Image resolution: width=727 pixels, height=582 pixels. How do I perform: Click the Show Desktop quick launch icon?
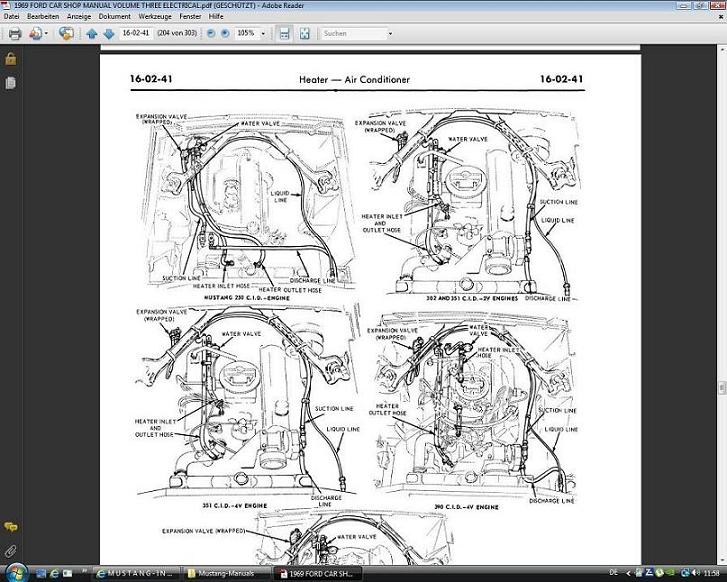click(39, 574)
